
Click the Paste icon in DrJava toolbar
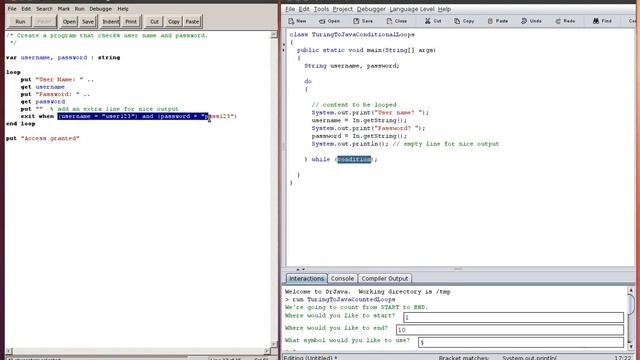[498, 21]
